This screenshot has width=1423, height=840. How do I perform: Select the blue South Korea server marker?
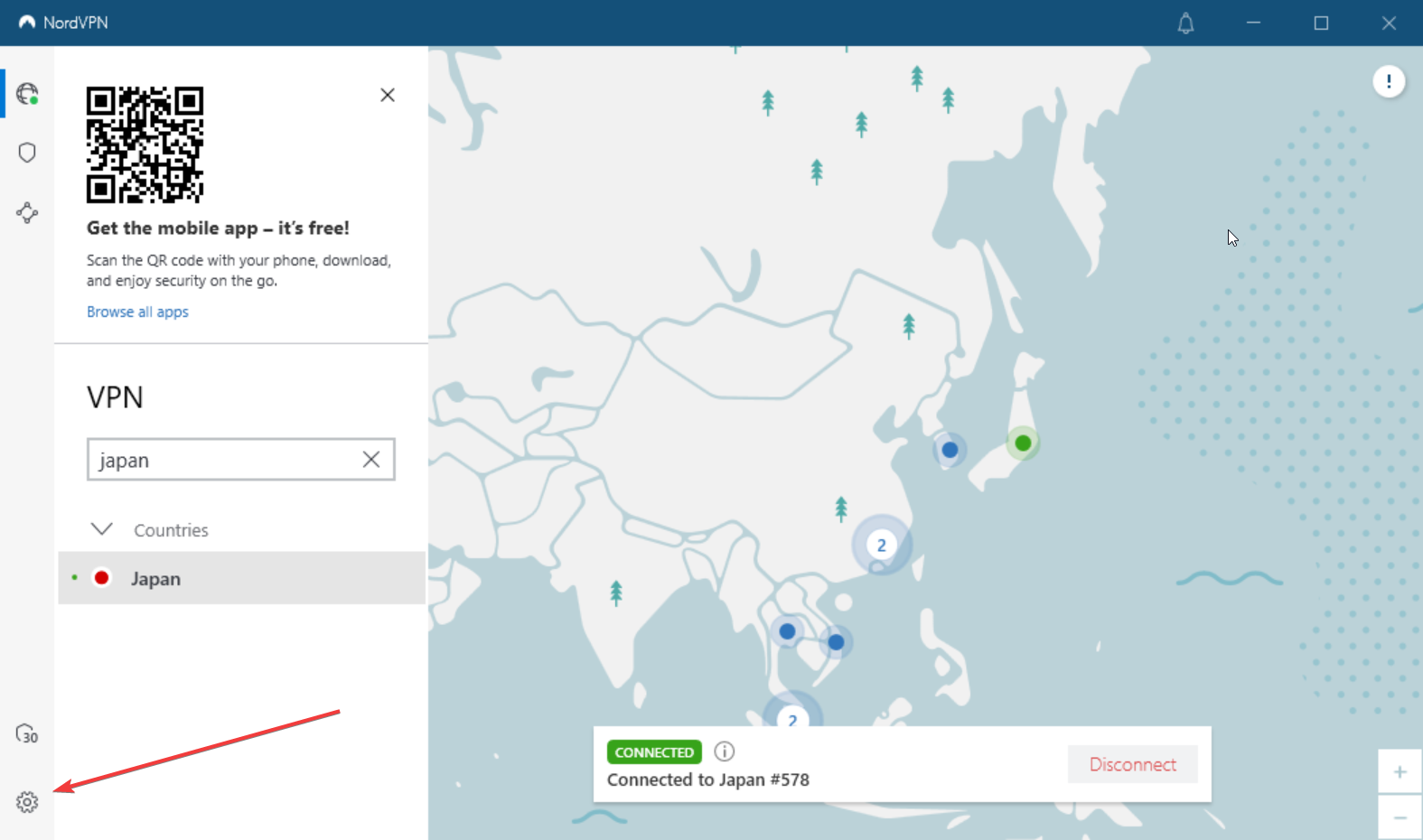click(x=950, y=450)
